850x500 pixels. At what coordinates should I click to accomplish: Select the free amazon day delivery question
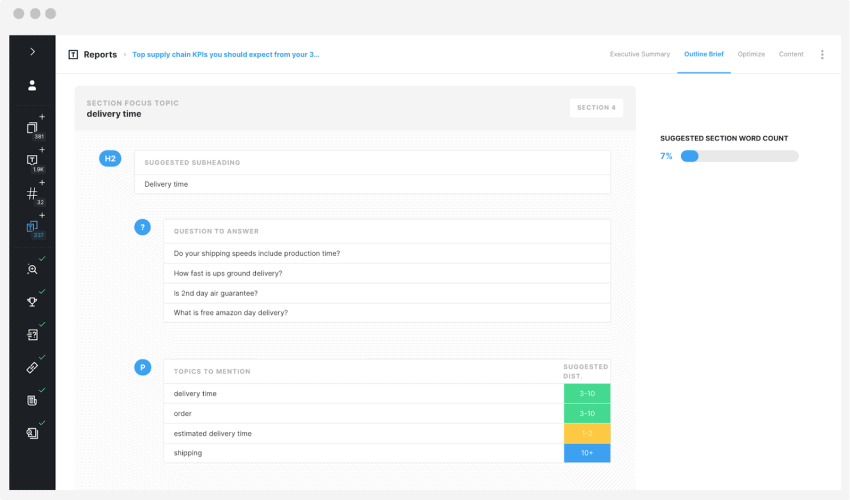pyautogui.click(x=387, y=312)
